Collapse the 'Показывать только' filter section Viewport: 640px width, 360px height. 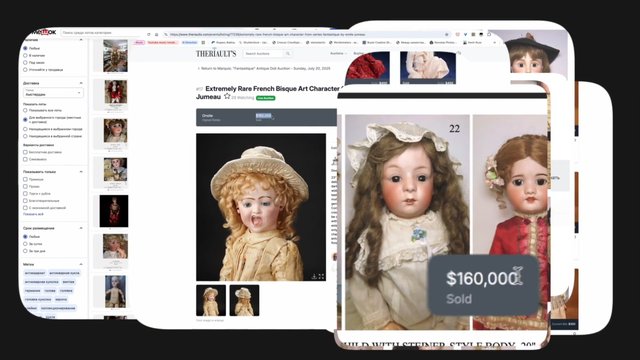pyautogui.click(x=81, y=172)
